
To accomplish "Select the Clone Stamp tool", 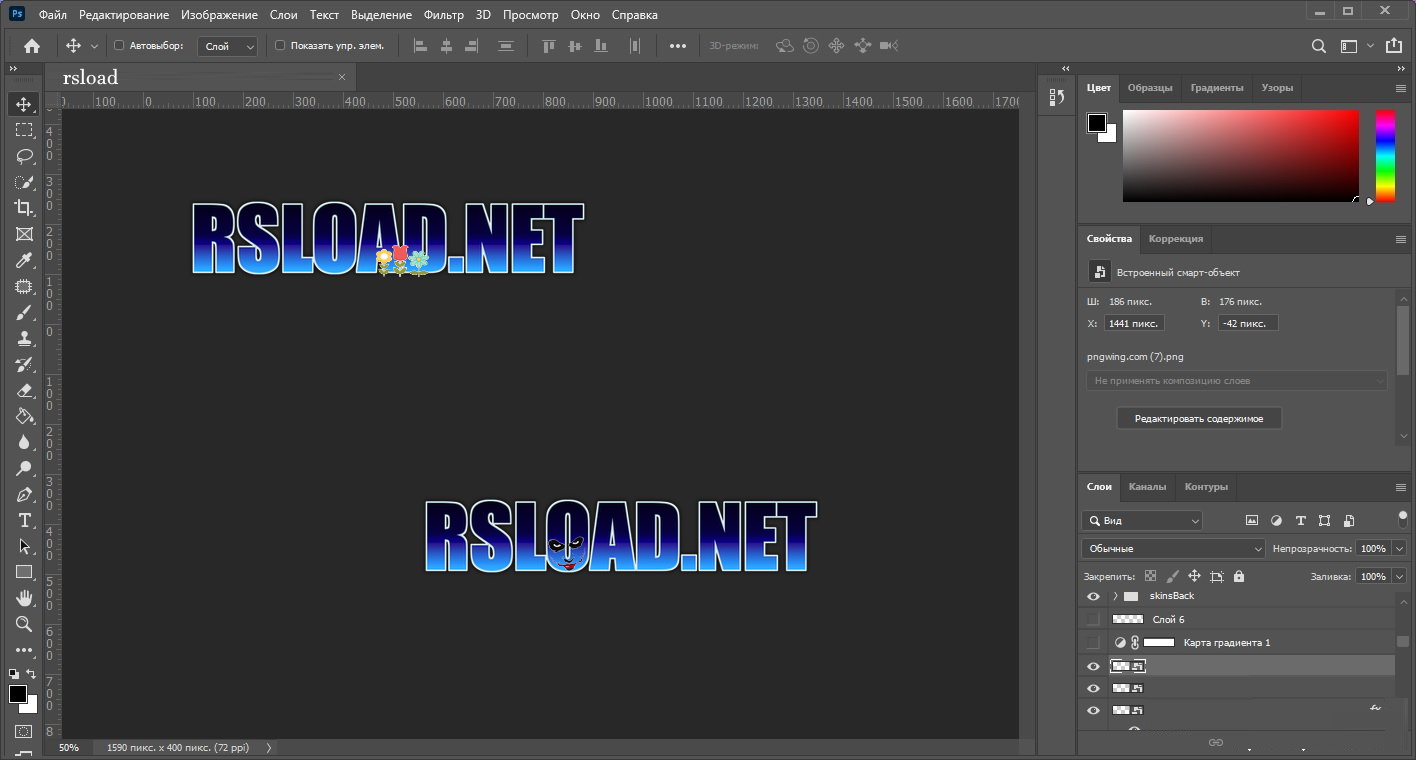I will pos(24,339).
